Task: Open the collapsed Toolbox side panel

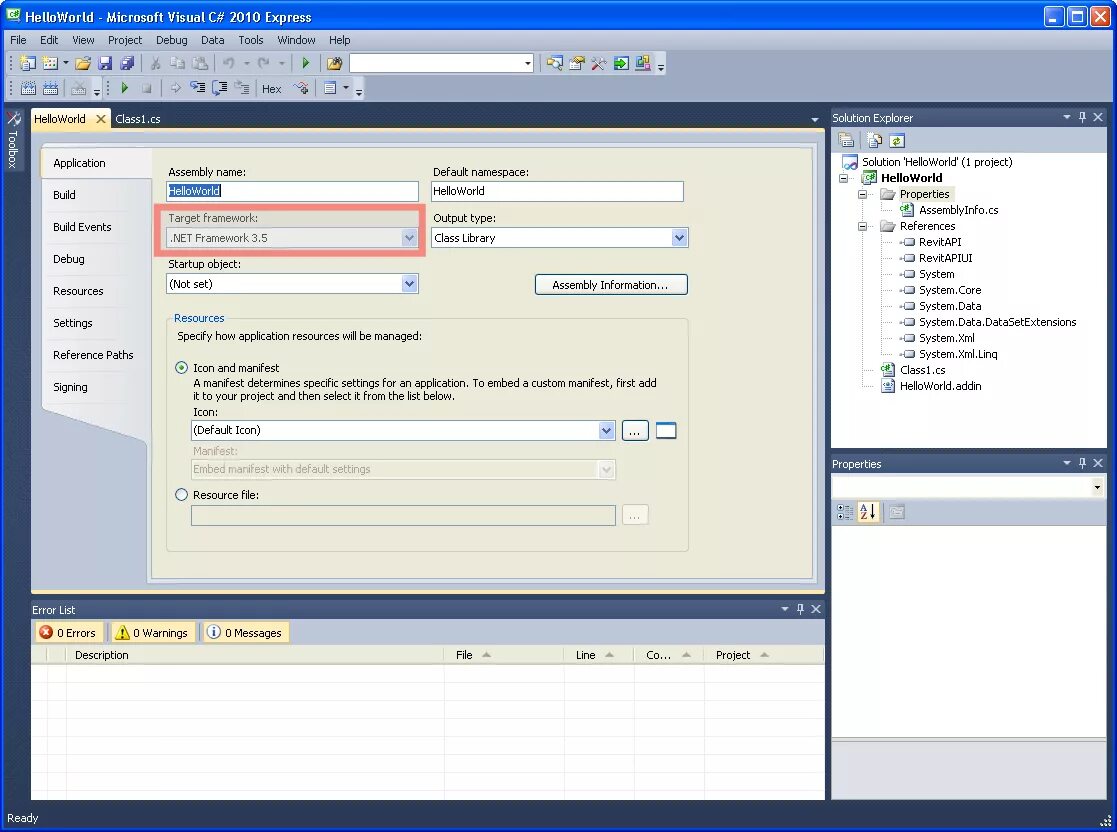Action: tap(13, 140)
